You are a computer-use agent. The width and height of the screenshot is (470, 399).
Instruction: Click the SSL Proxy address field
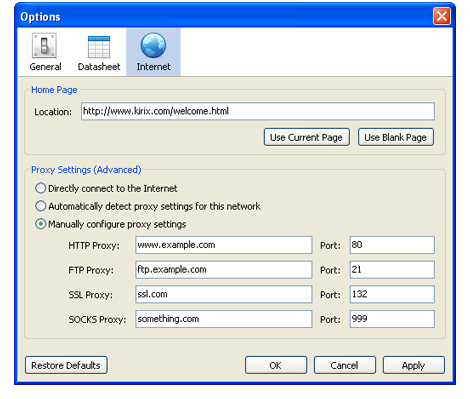coord(224,294)
